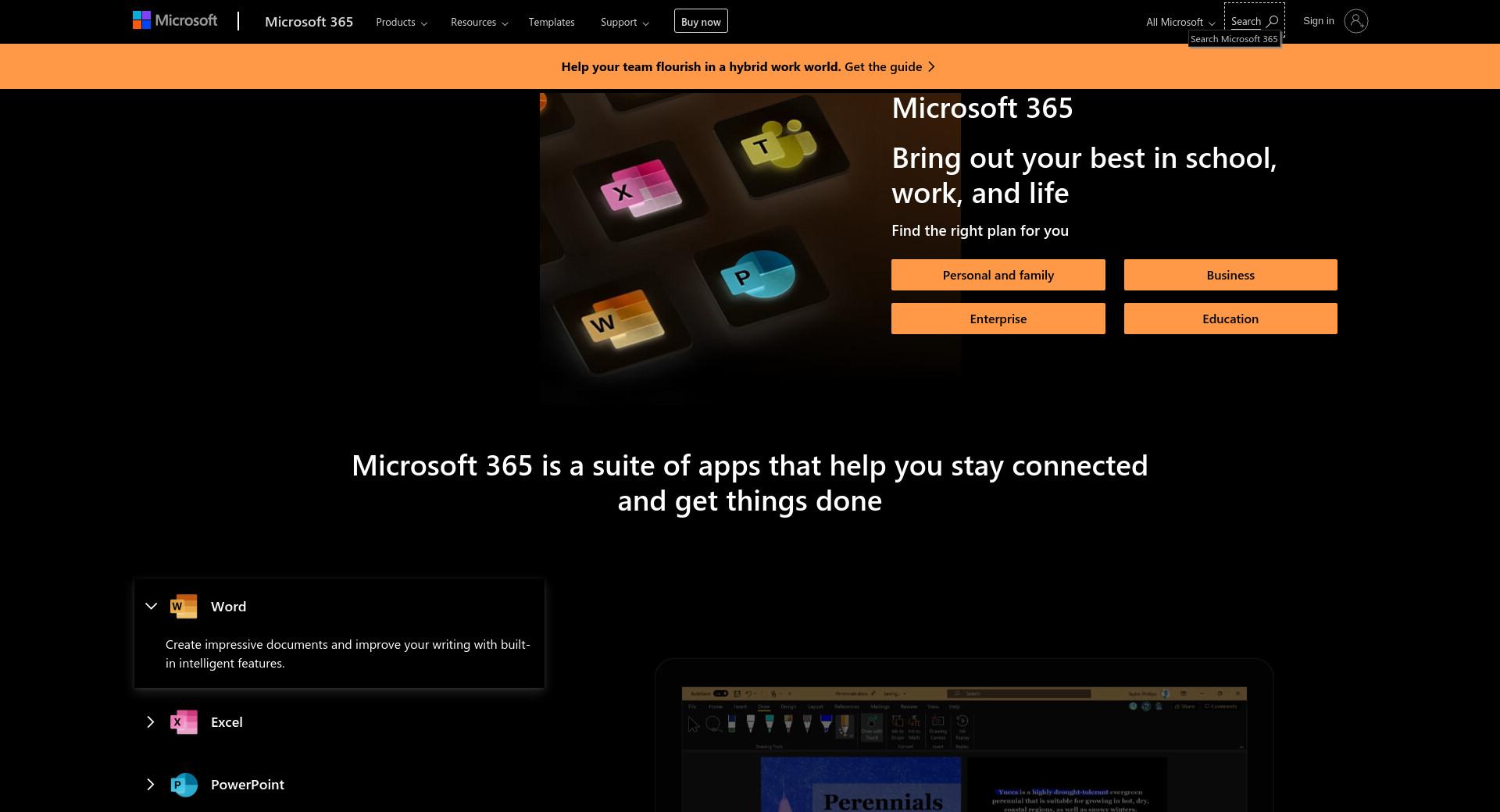Screen dimensions: 1500x812
Task: Click the PowerPoint app icon in list
Action: point(184,785)
